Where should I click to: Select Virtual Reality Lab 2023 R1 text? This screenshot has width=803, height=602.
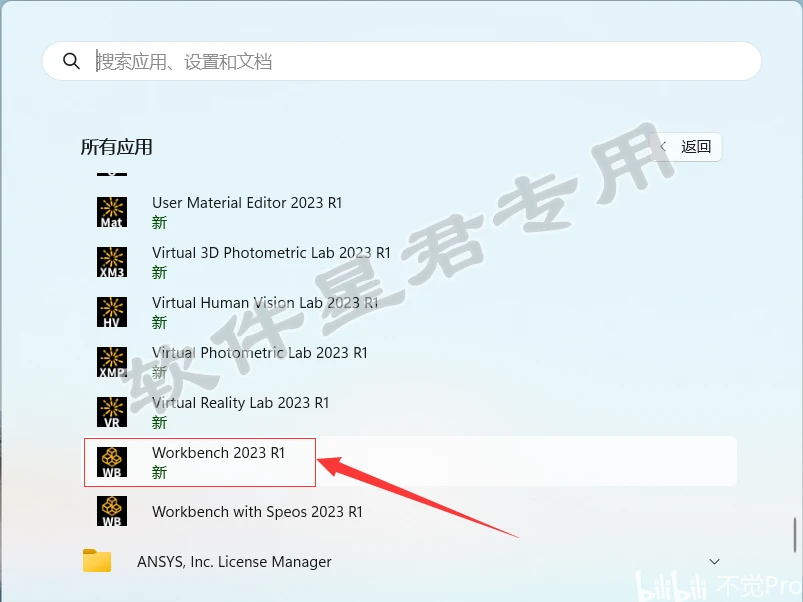pos(241,403)
